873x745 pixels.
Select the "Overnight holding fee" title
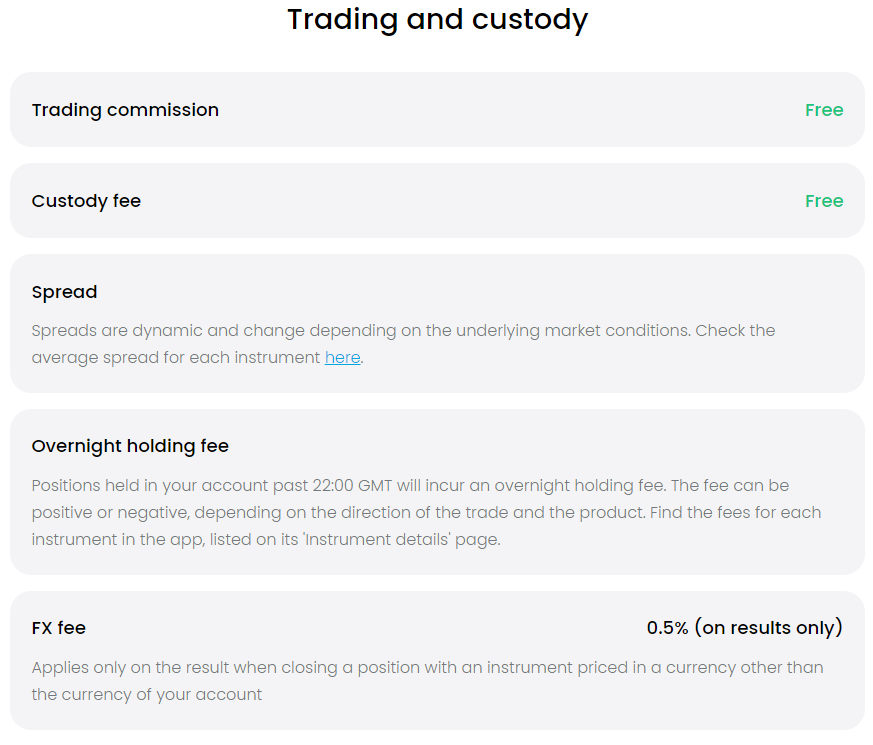click(x=130, y=446)
